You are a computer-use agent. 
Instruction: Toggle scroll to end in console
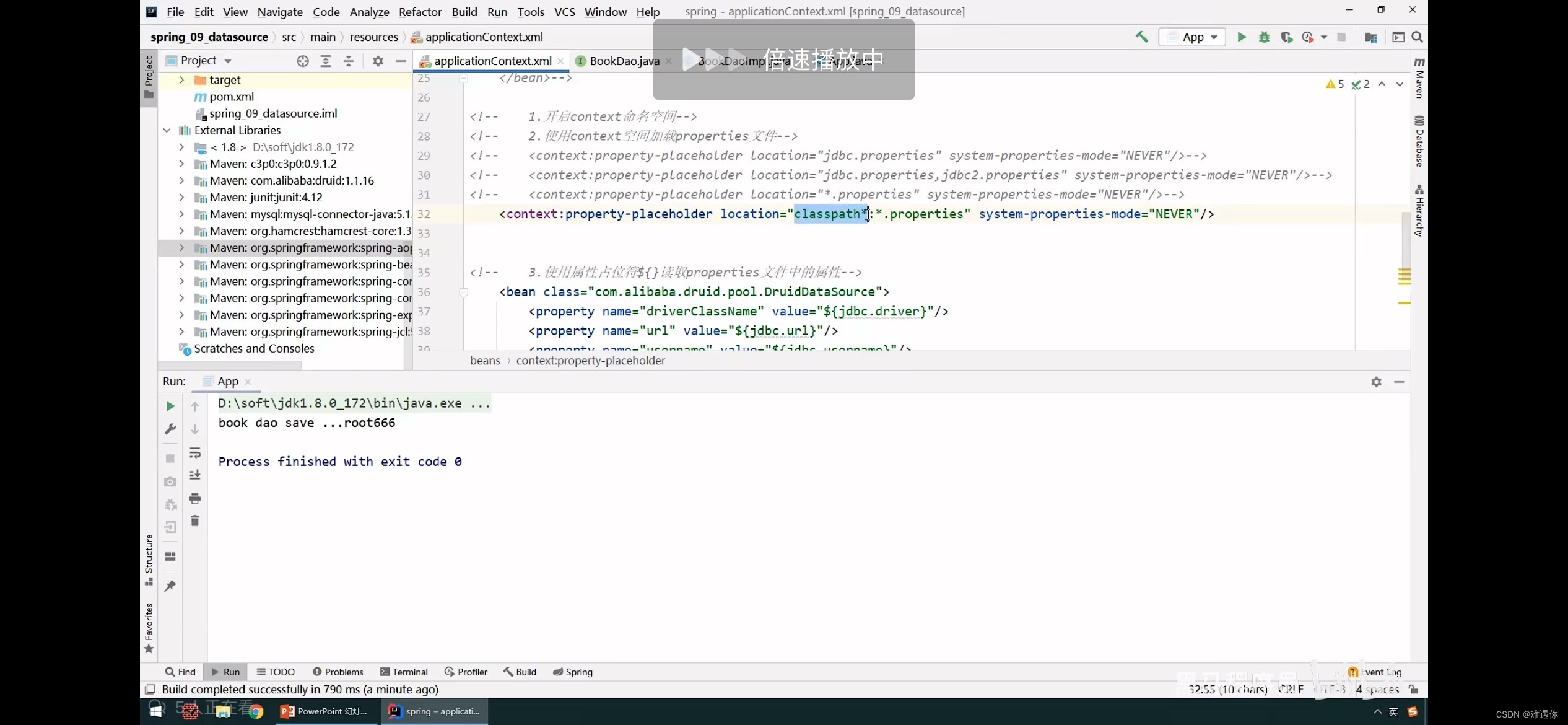coord(195,475)
